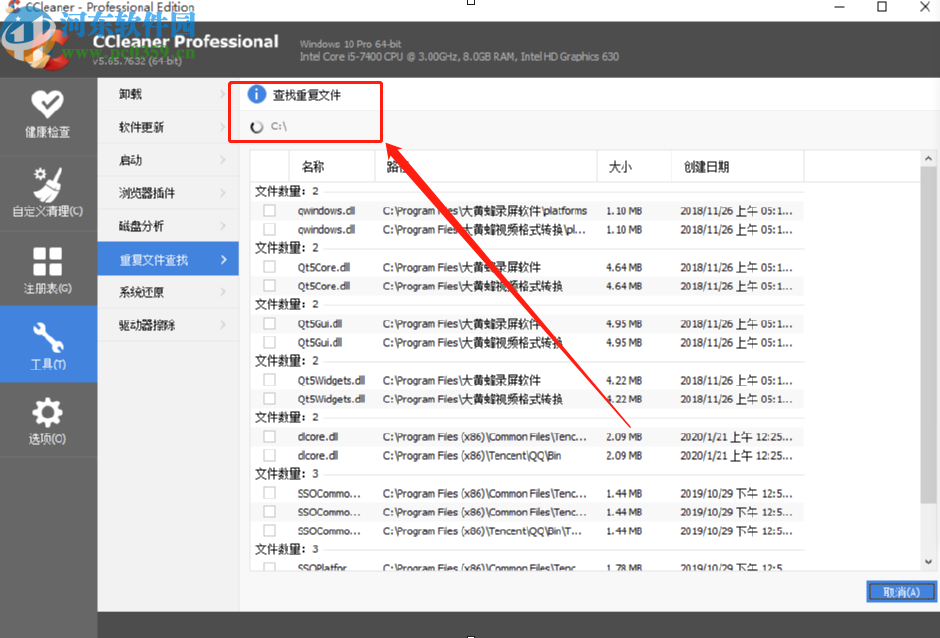Select the 4.64 MB size of first Qt5Core.dll

click(624, 267)
